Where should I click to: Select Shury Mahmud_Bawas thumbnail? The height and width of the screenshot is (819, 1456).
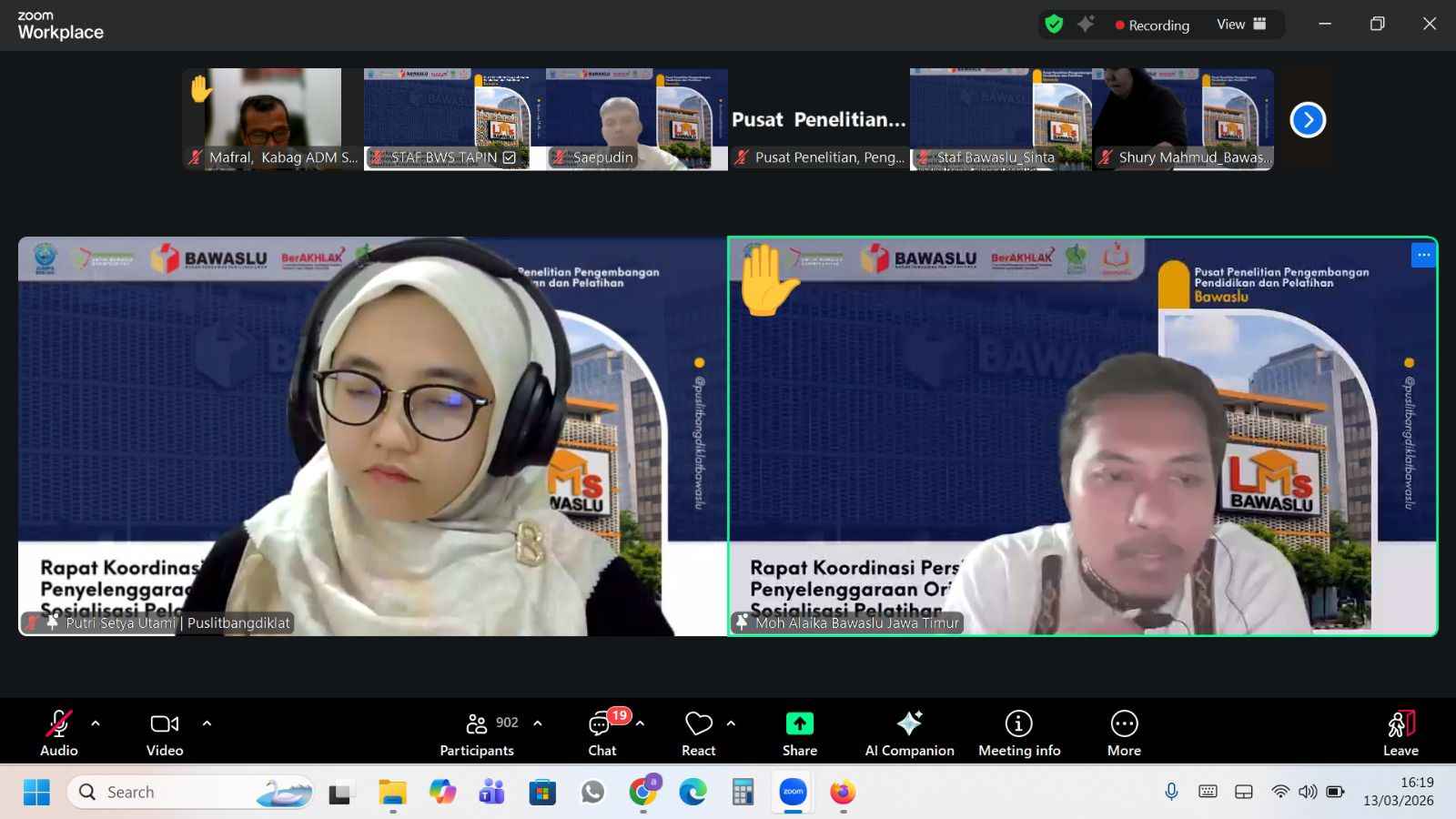[1182, 119]
